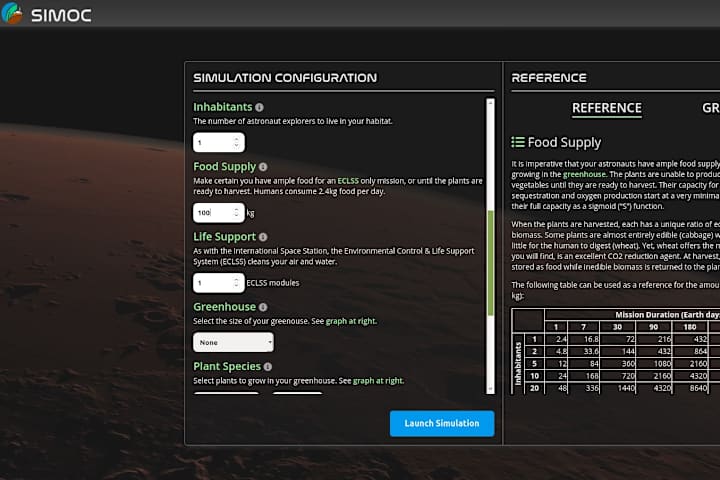Image resolution: width=720 pixels, height=480 pixels.
Task: Click the Inhabitants number field
Action: click(219, 142)
